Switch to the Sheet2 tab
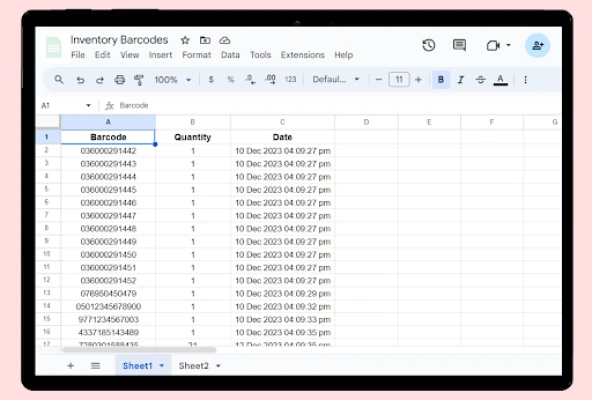This screenshot has width=592, height=400. (x=194, y=366)
